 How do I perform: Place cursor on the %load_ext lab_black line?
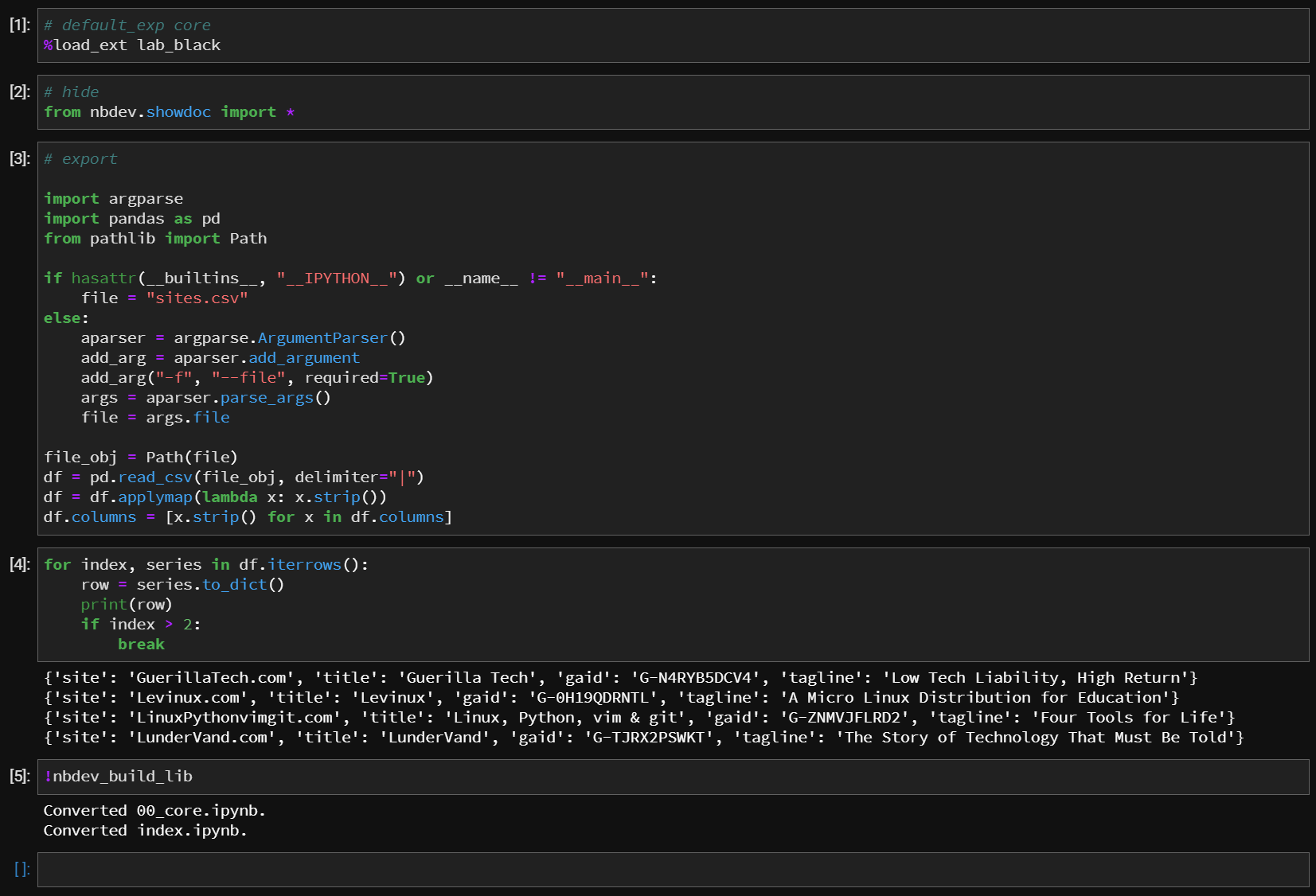click(131, 45)
